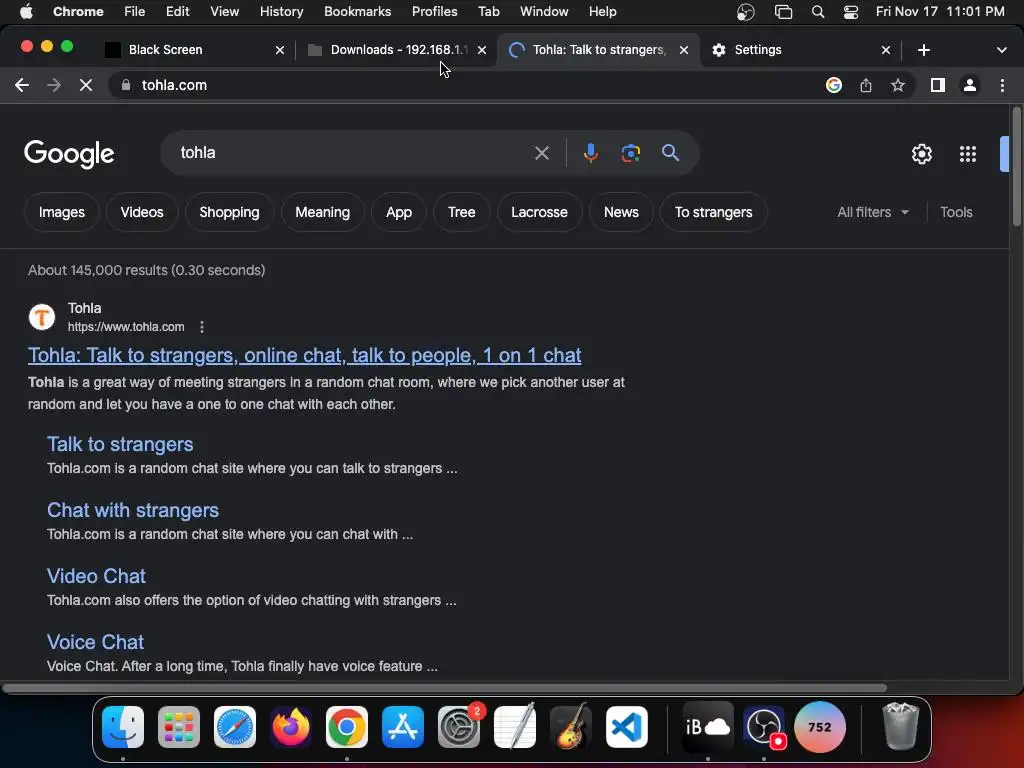This screenshot has height=768, width=1024.
Task: Open the Video Chat sitelink
Action: 96,576
